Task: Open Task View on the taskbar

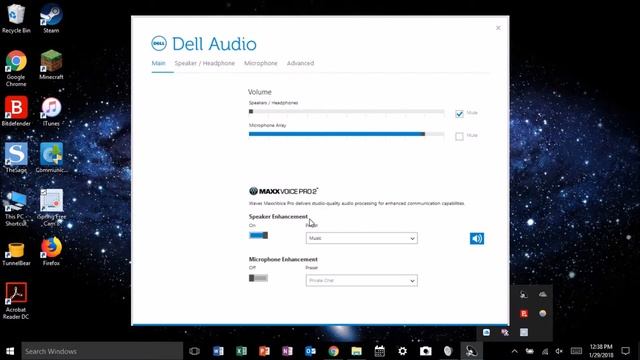Action: 194,351
